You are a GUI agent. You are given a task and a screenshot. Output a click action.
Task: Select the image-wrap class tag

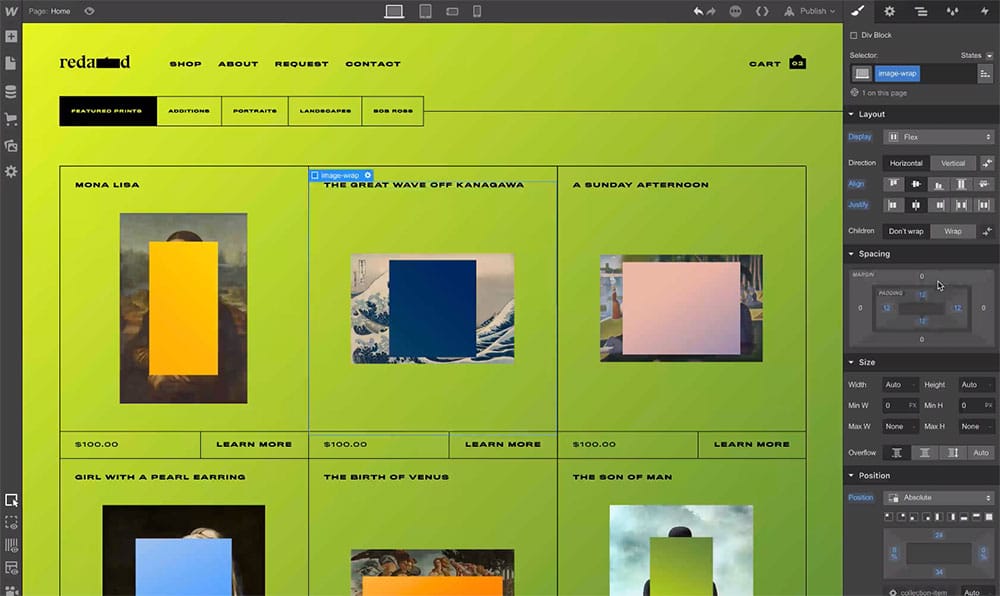897,73
